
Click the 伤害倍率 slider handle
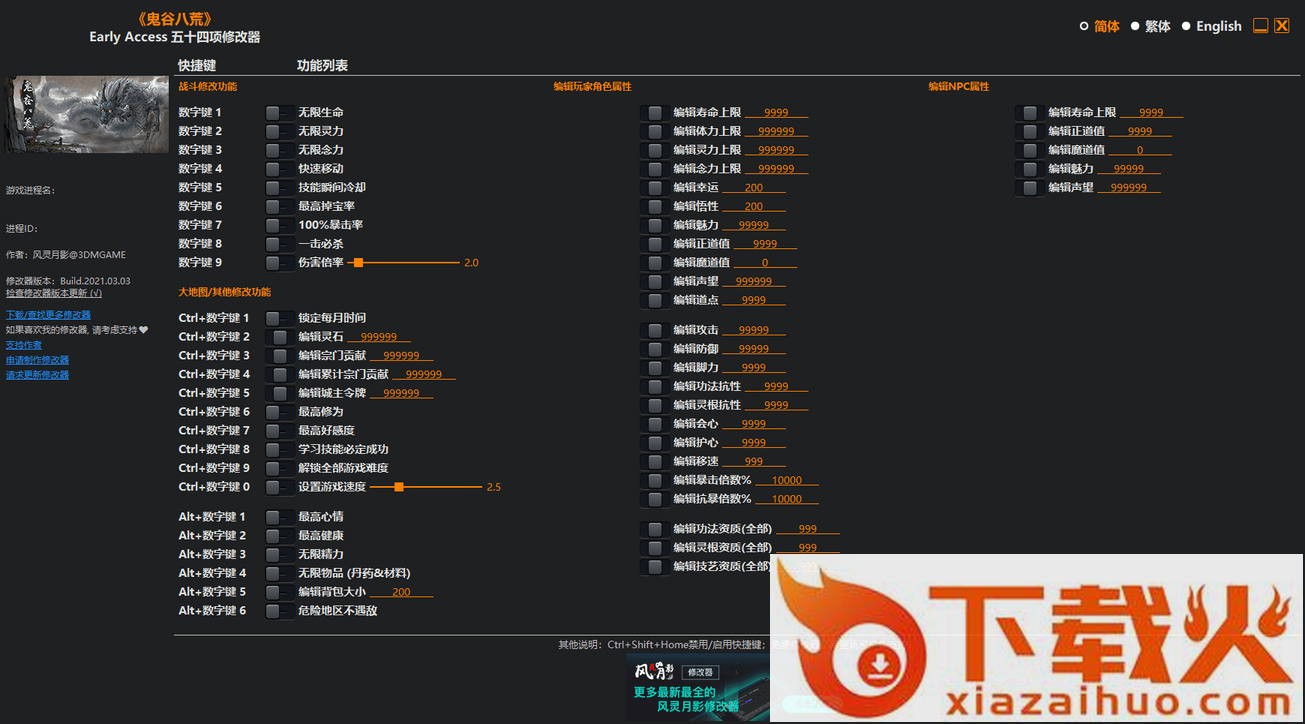358,263
